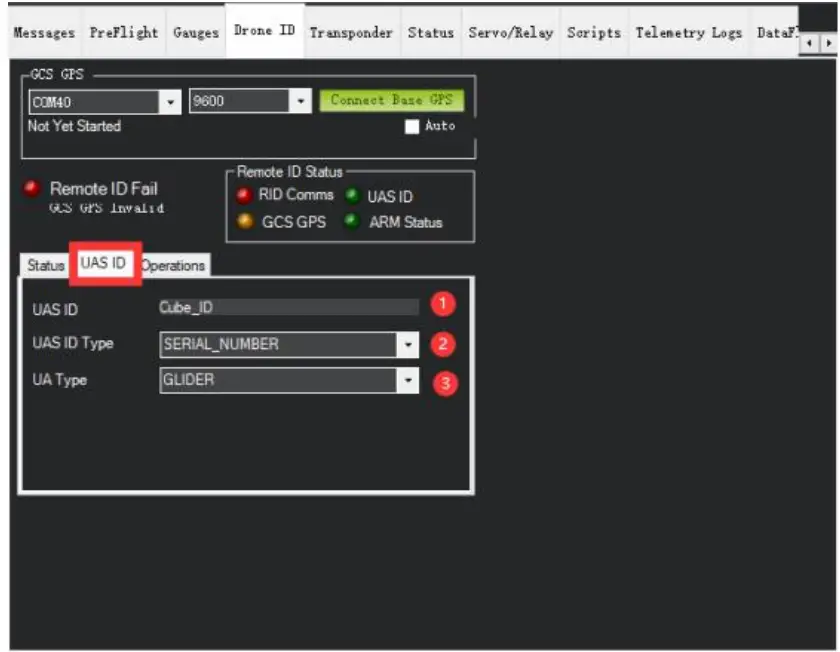
Task: Click the green ARM Status light
Action: pos(351,221)
